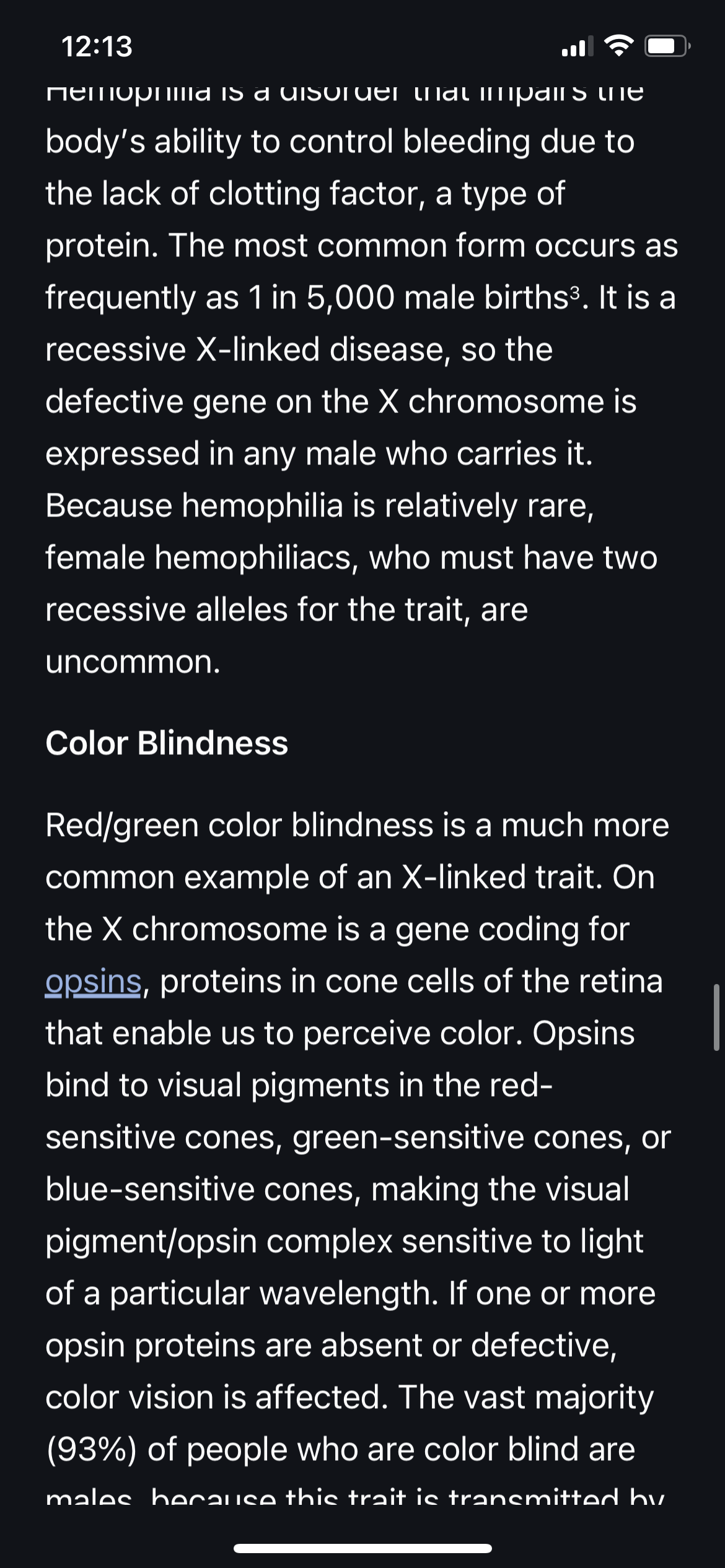Tap the home indicator bar

tap(362, 1548)
